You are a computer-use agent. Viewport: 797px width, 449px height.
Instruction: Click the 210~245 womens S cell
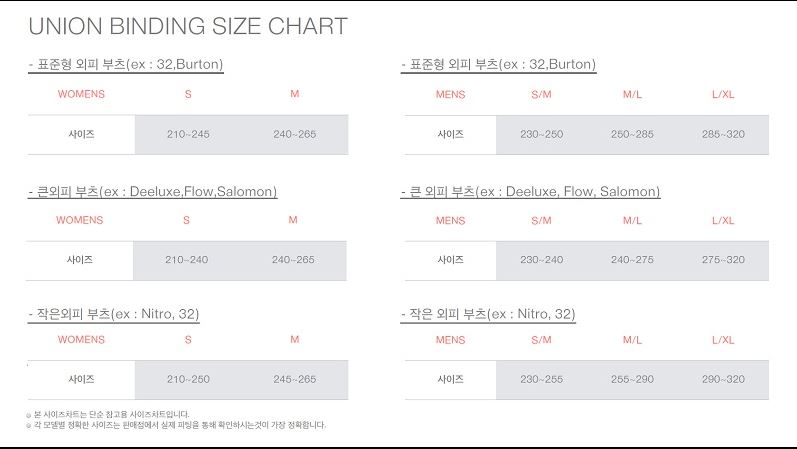(188, 135)
